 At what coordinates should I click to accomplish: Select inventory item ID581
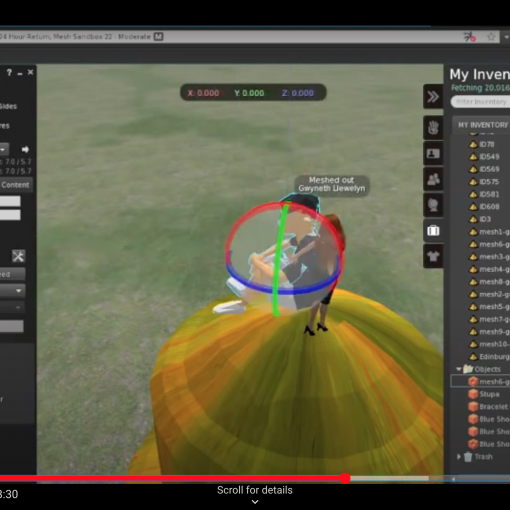[x=489, y=194]
